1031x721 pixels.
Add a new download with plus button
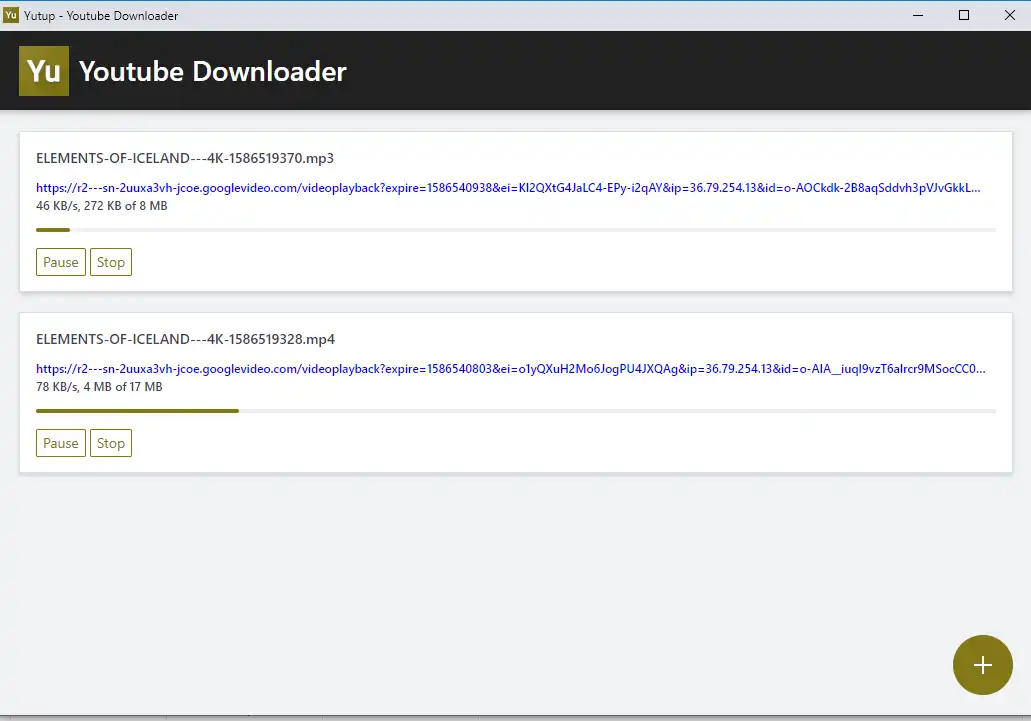[x=982, y=664]
